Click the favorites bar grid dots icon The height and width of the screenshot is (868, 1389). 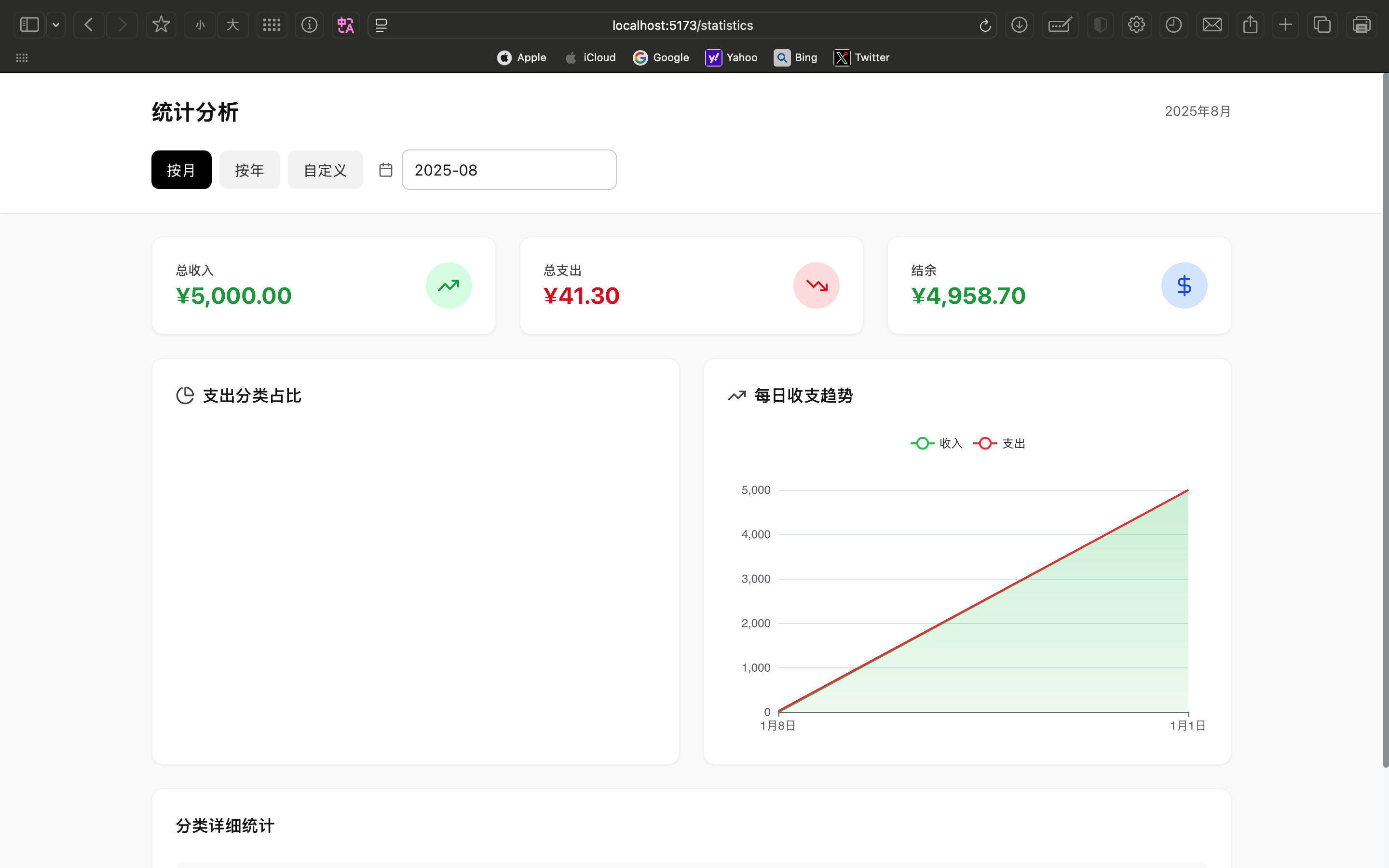click(x=22, y=57)
